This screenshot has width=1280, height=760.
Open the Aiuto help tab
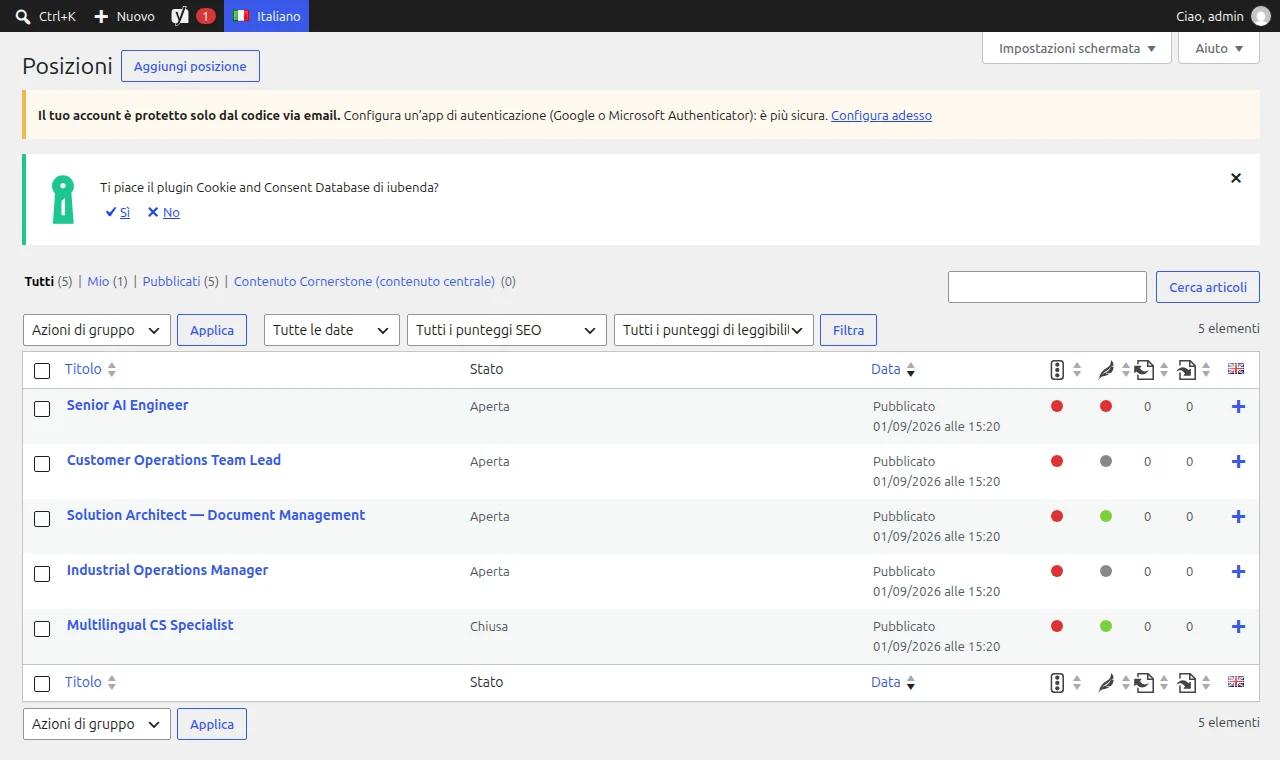[1219, 48]
